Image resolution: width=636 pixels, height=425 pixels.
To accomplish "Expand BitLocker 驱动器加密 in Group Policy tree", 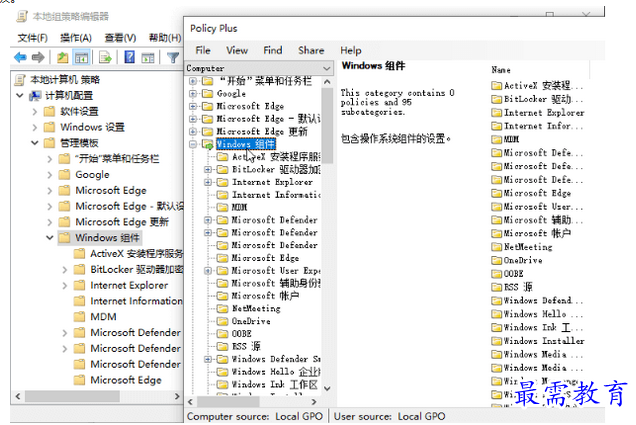I will [65, 270].
